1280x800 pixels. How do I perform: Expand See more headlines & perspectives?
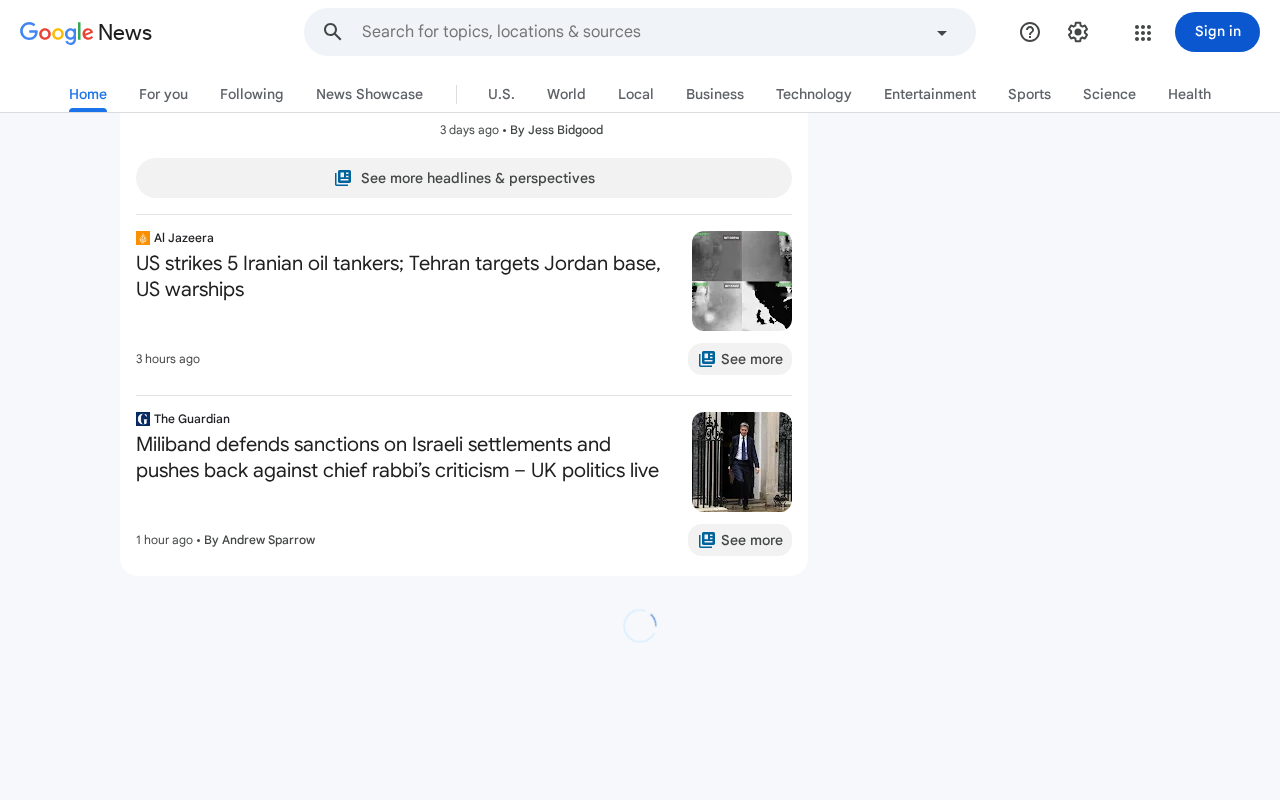pos(464,178)
